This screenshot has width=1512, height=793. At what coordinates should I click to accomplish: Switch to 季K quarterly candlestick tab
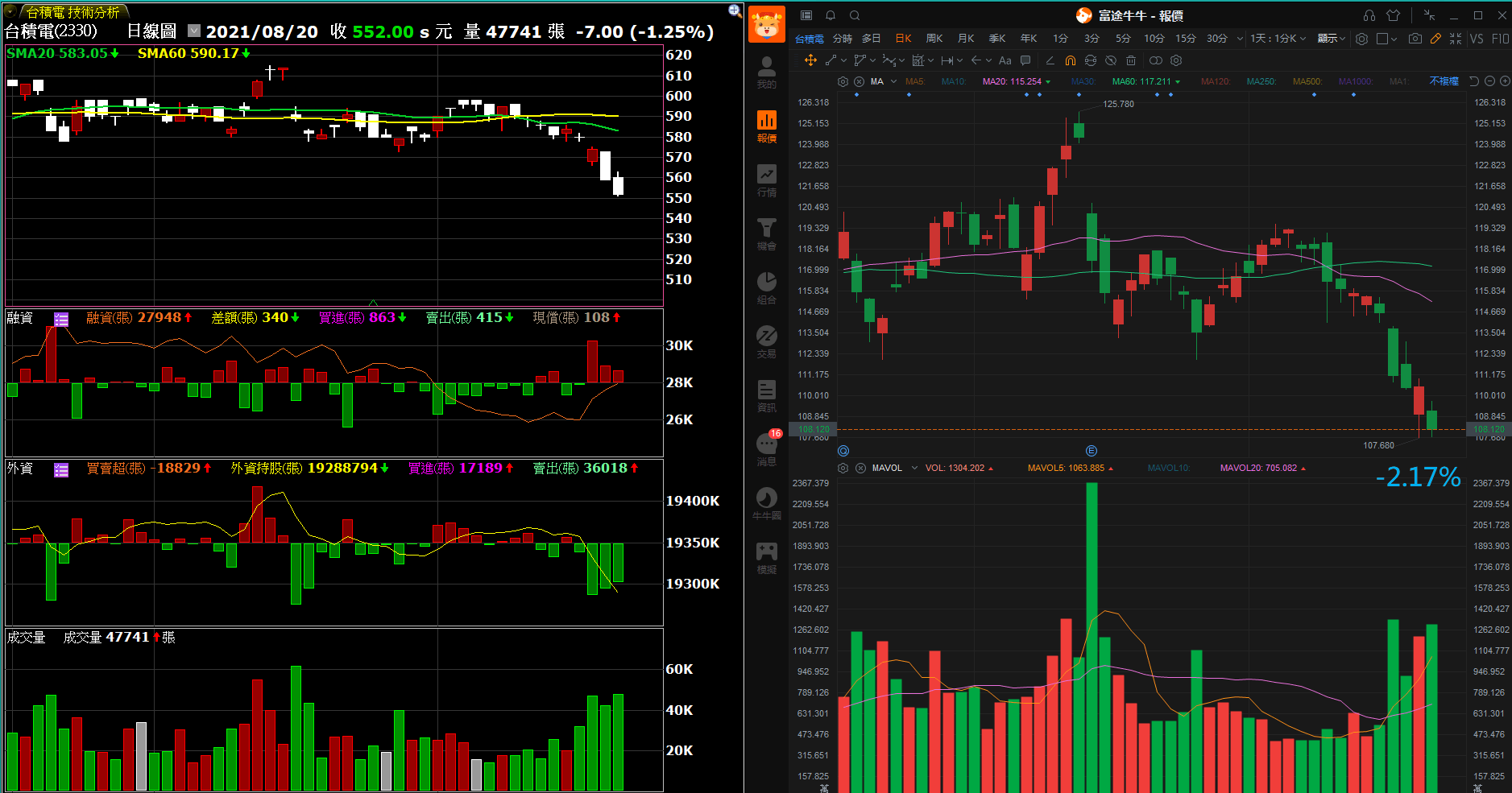tap(997, 39)
